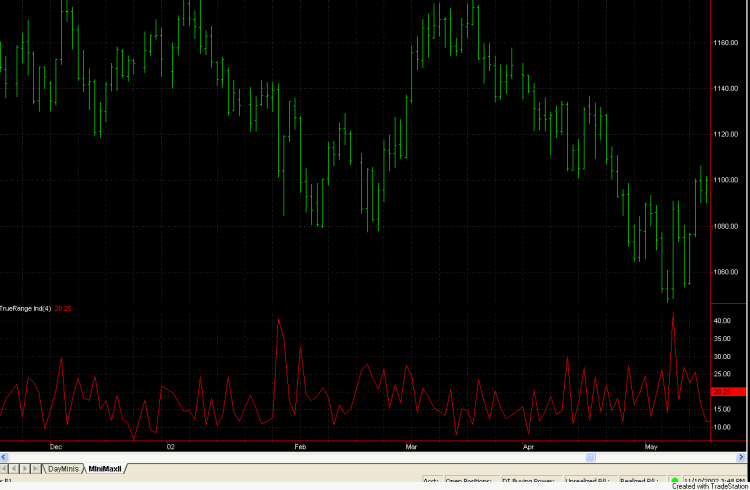Click the 1120.00 price axis label
Image resolution: width=750 pixels, height=490 pixels.
[x=726, y=134]
